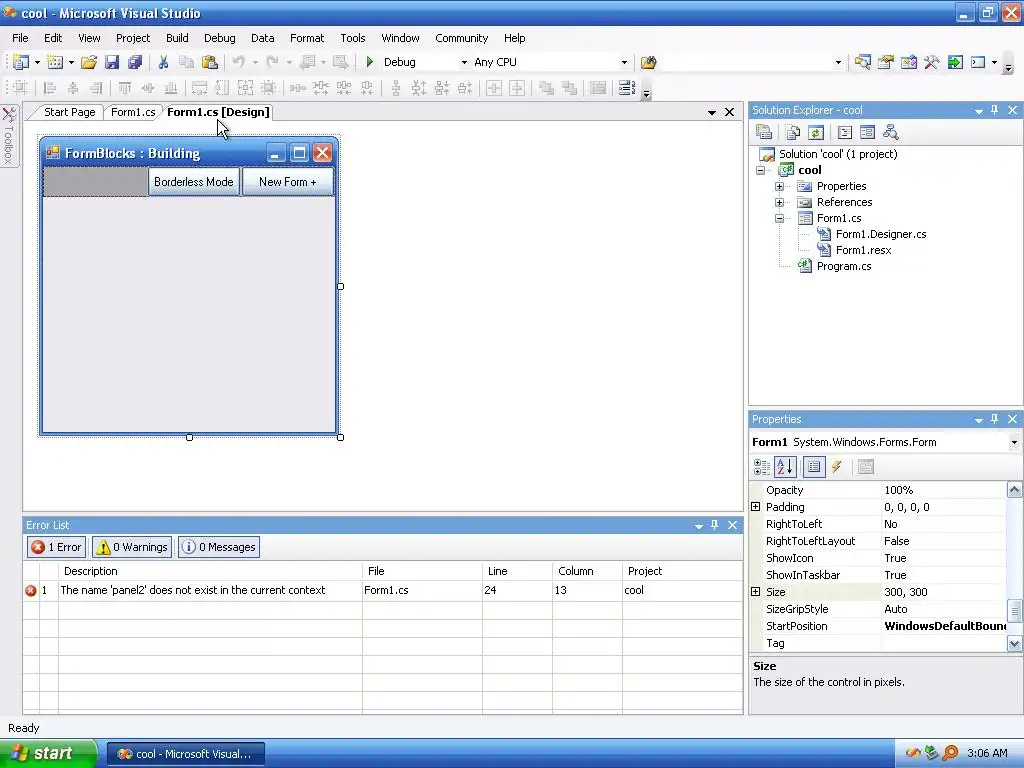Click the New Form + button
The image size is (1024, 768).
pos(287,182)
